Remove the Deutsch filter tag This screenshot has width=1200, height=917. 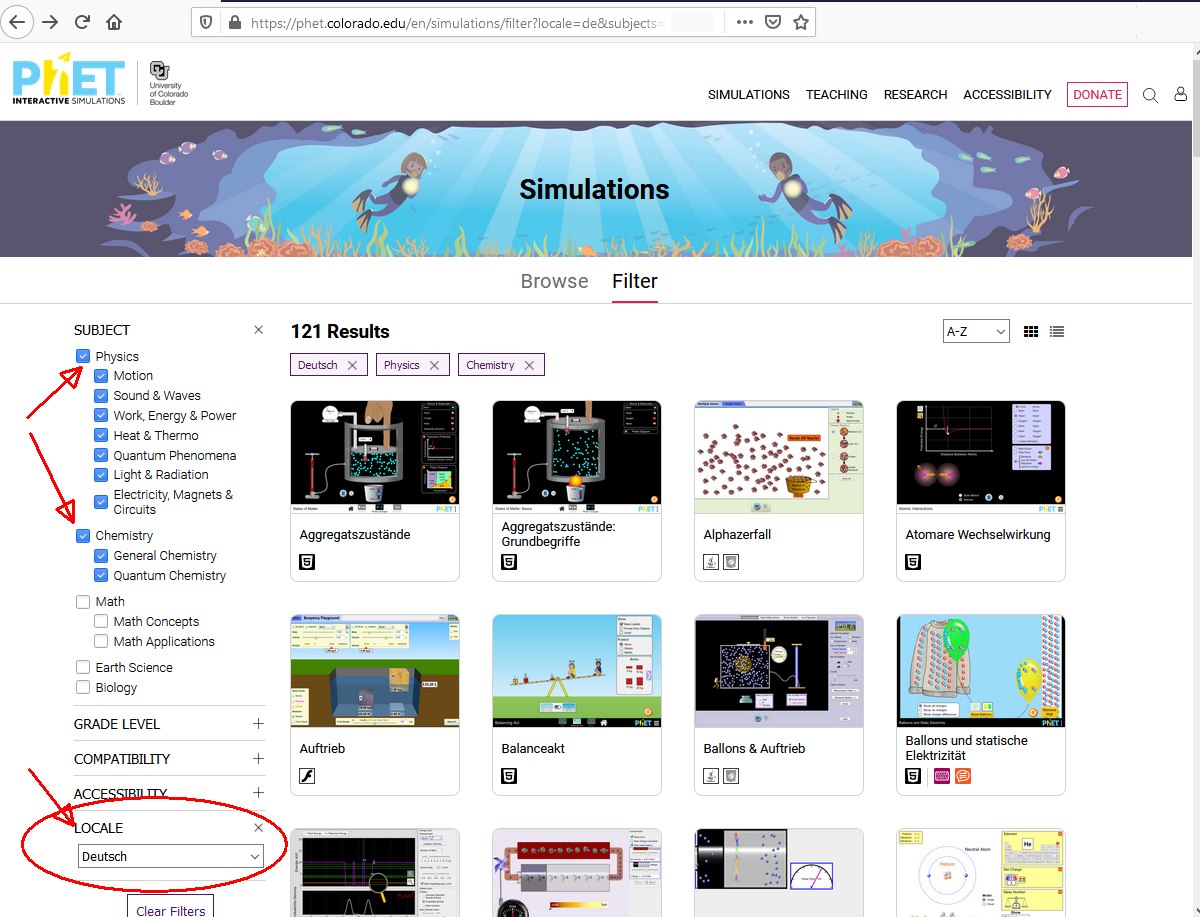[352, 366]
